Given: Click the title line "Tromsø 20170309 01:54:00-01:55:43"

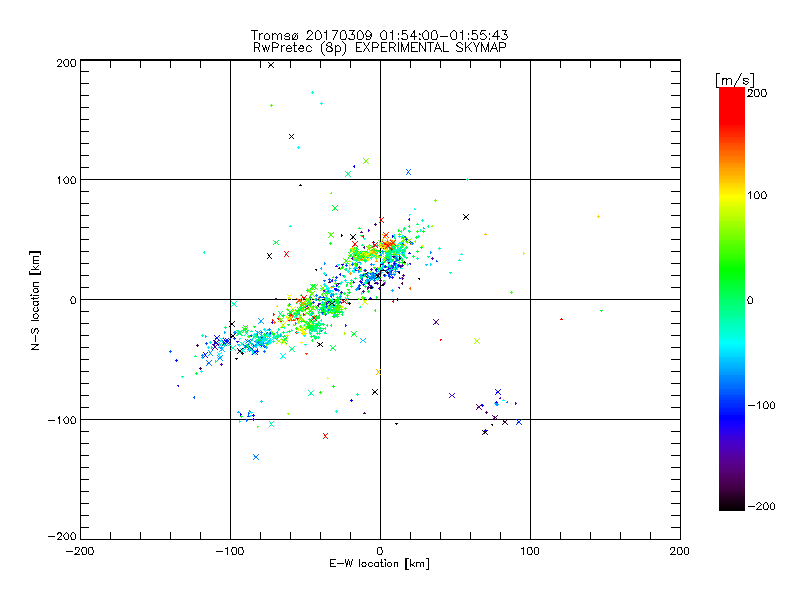Looking at the screenshot, I should tap(379, 35).
